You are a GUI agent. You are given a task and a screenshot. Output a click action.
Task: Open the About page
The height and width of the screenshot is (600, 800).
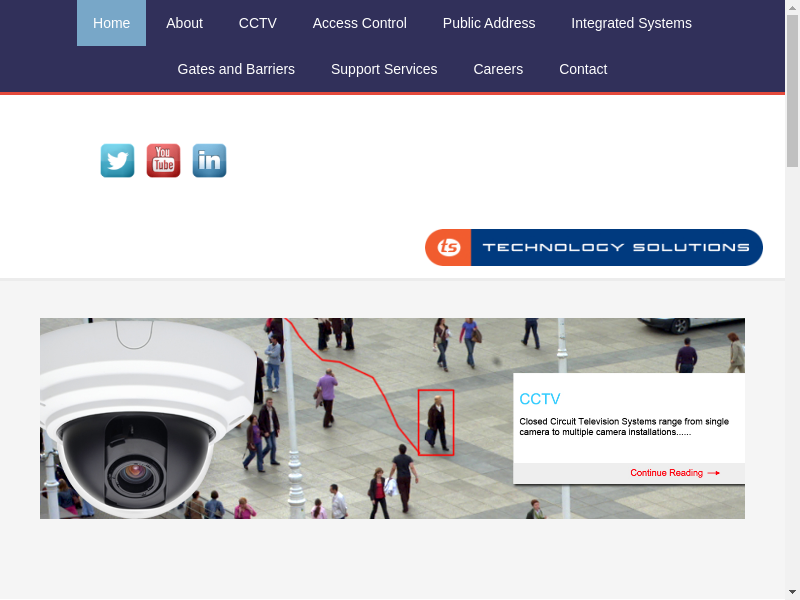pos(184,23)
